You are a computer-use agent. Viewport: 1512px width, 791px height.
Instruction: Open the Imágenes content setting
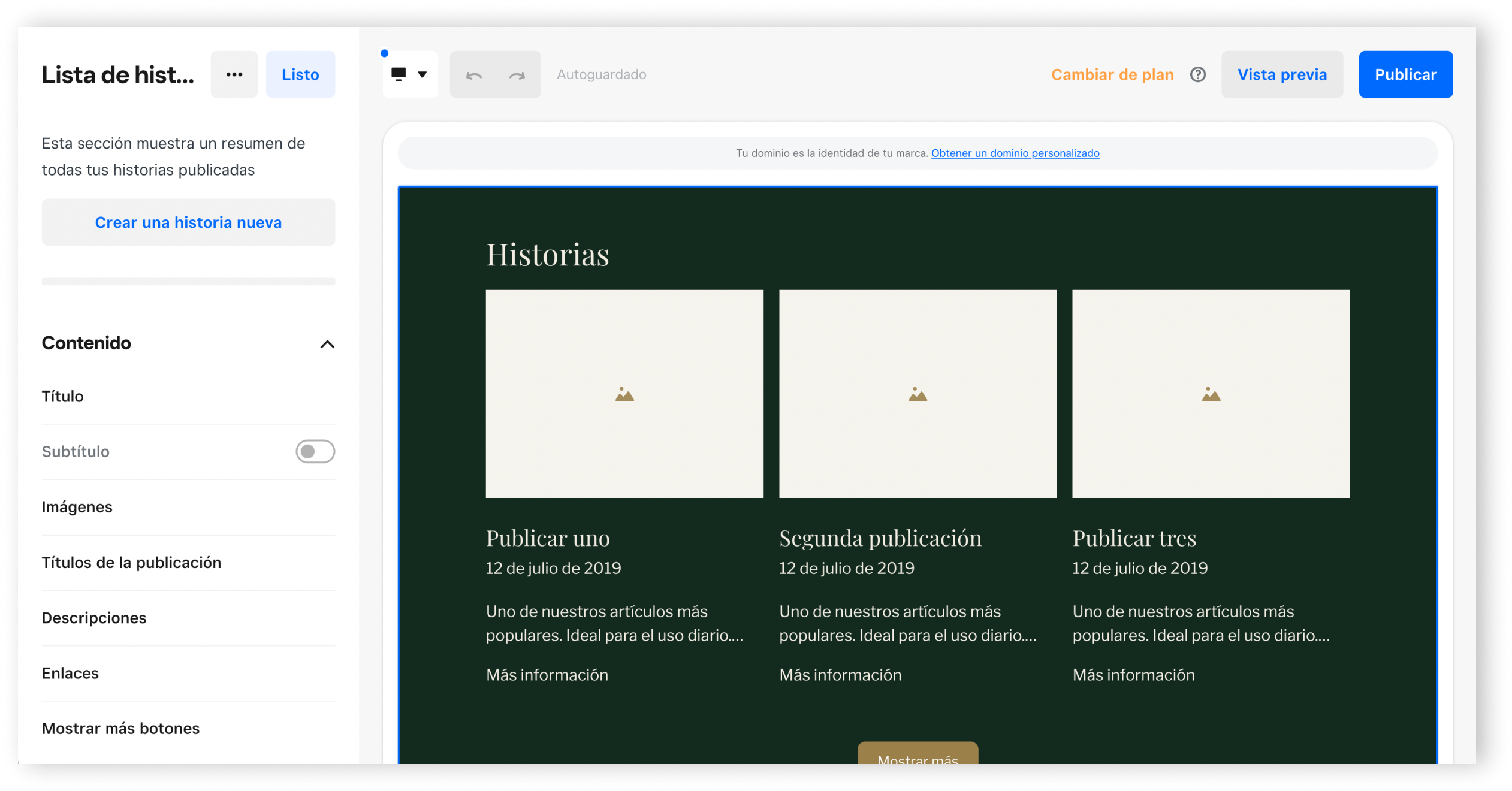pyautogui.click(x=188, y=507)
